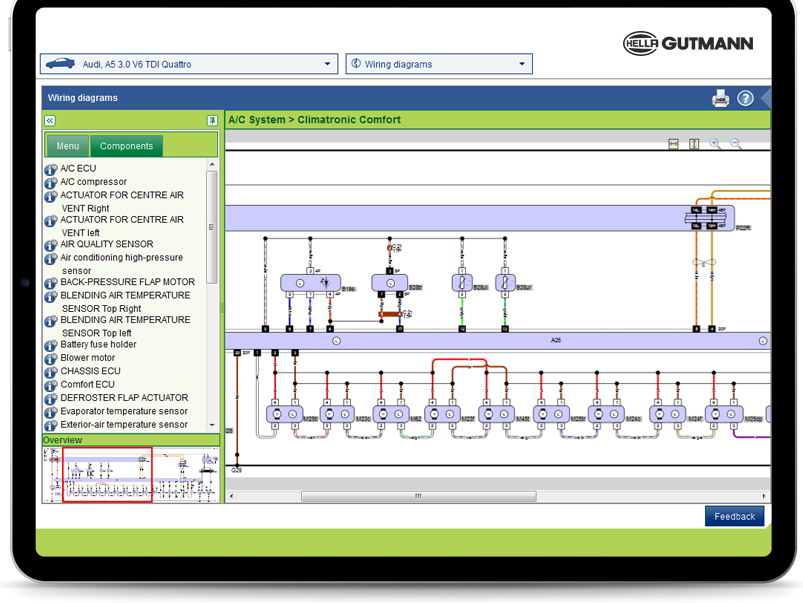The image size is (803, 603).
Task: Expand the collapsed right side panel arrow
Action: [x=766, y=98]
